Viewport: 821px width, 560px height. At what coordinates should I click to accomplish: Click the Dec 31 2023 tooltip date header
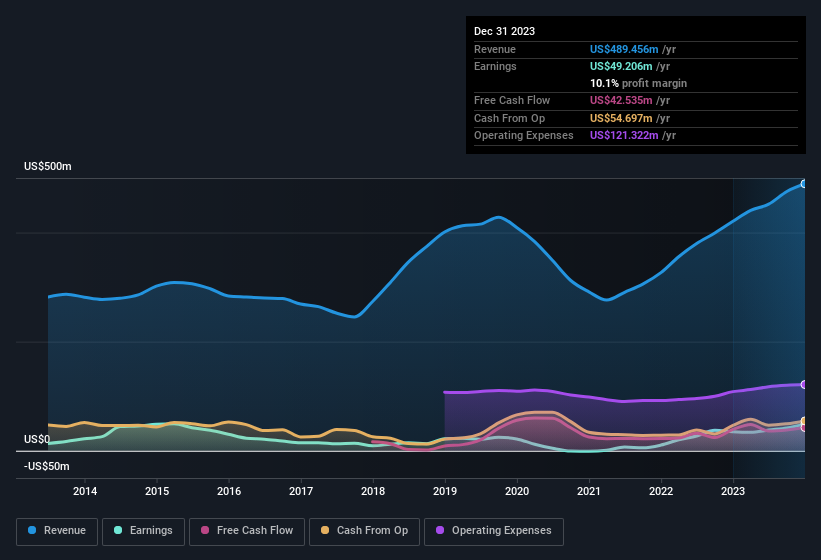tap(504, 31)
